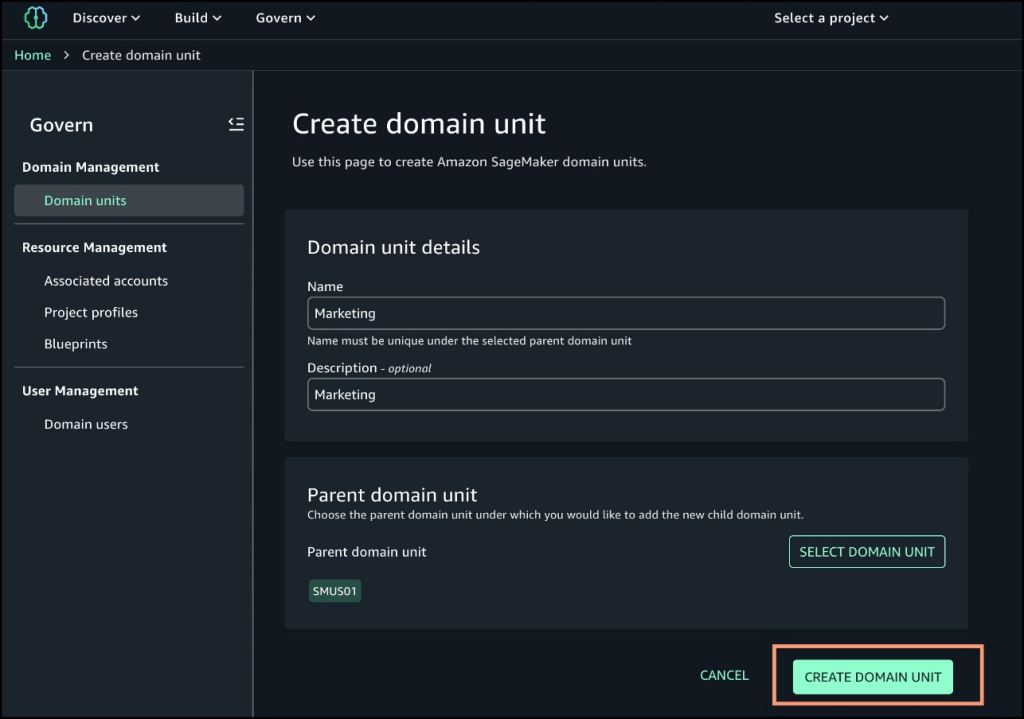1024x719 pixels.
Task: Open the Select a project dropdown
Action: [830, 18]
